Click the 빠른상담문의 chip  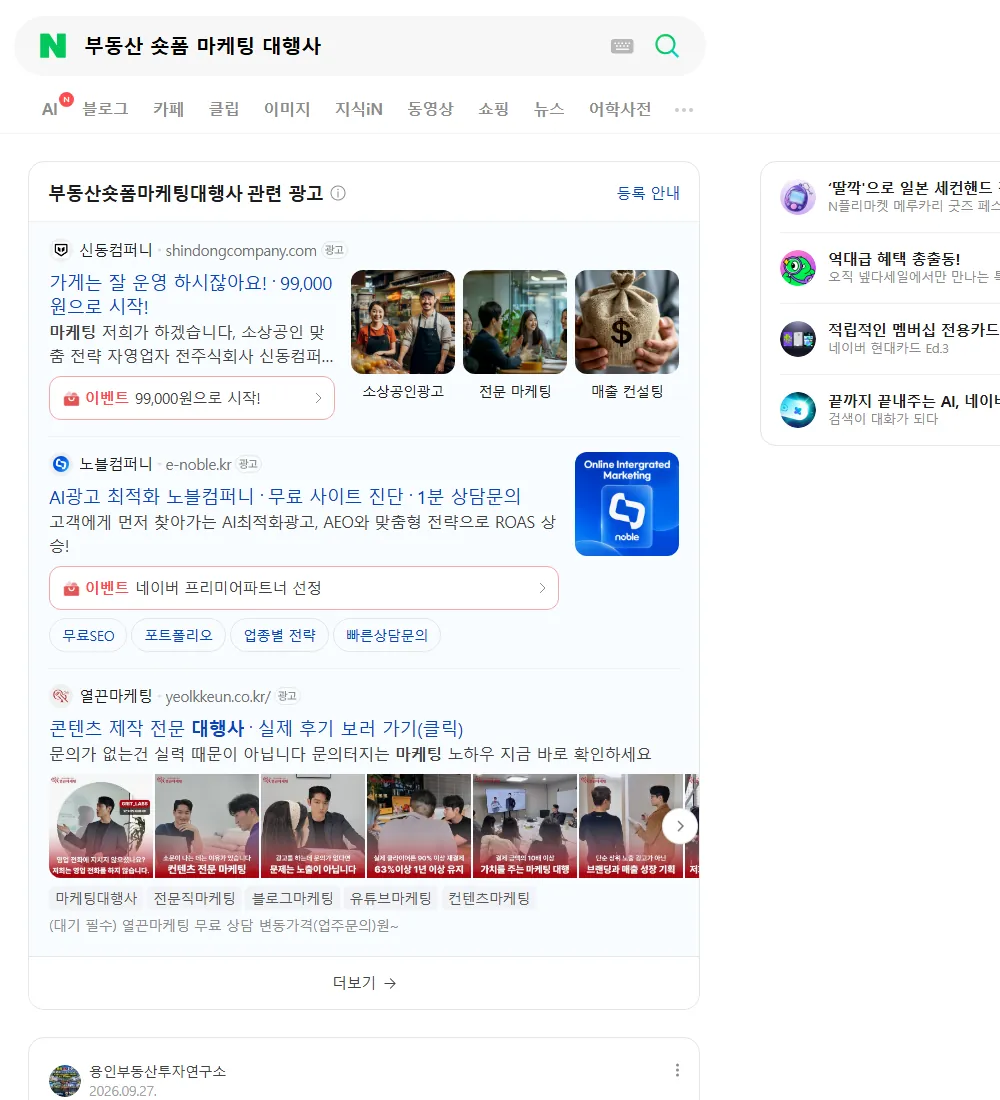[387, 636]
